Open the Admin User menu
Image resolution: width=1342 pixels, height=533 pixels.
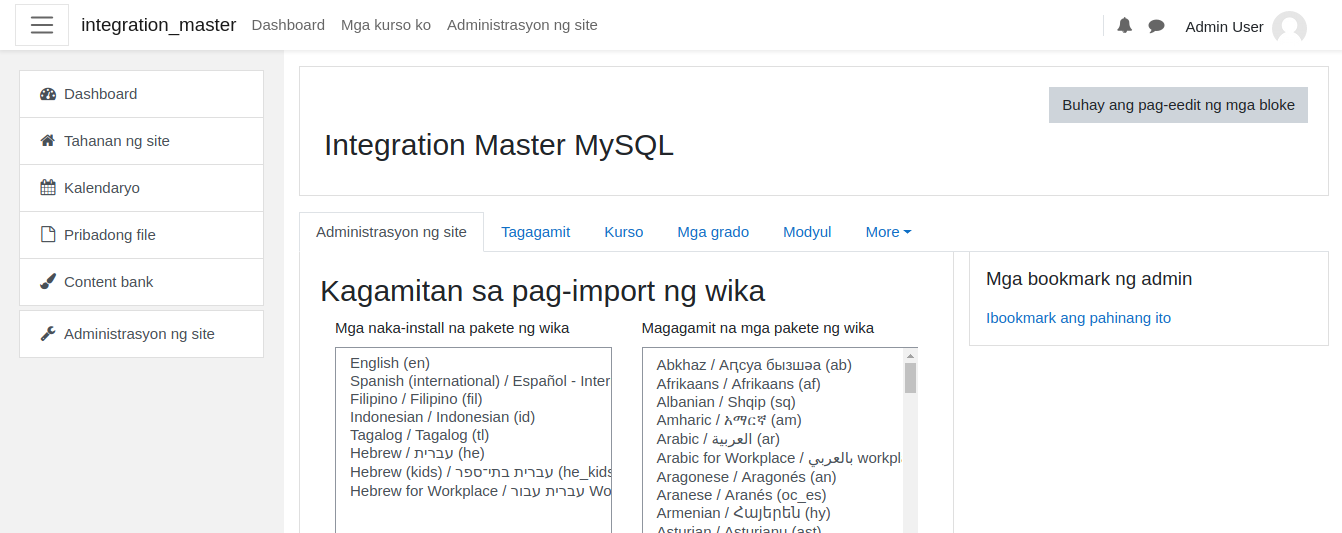pos(1245,27)
